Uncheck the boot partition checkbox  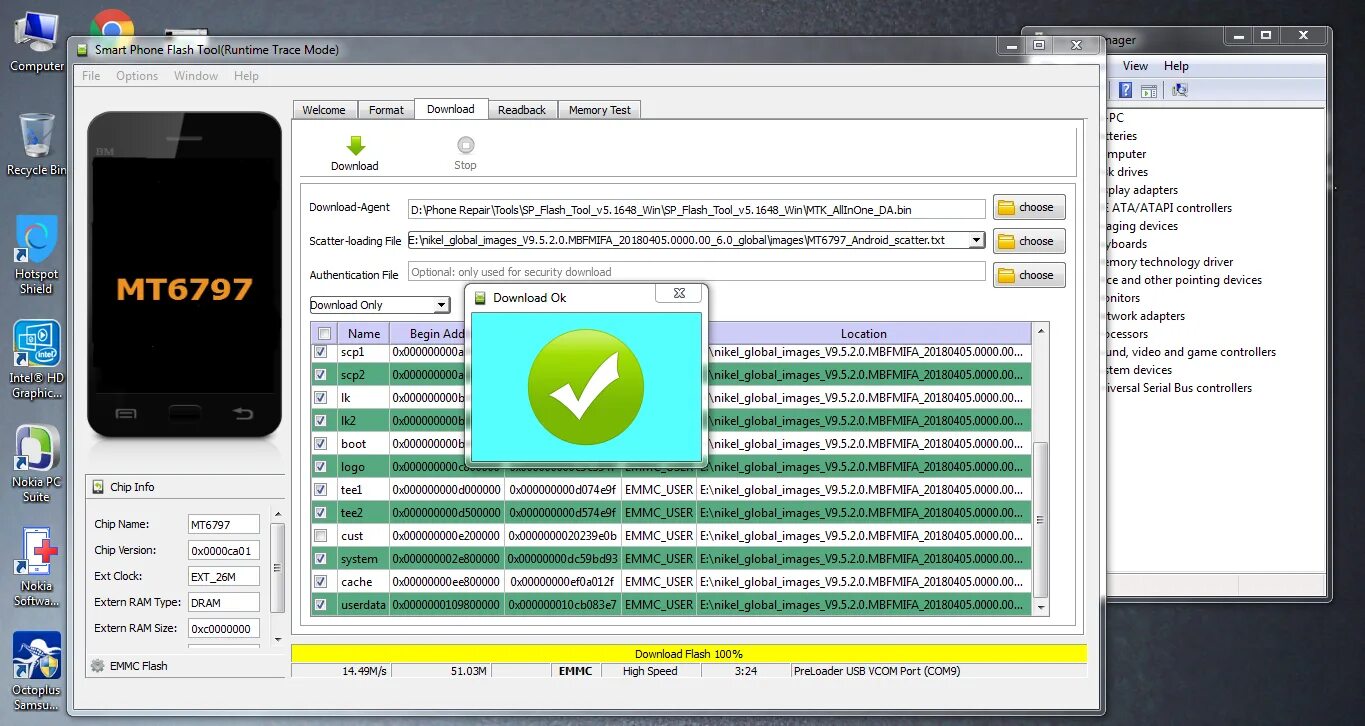click(x=321, y=444)
